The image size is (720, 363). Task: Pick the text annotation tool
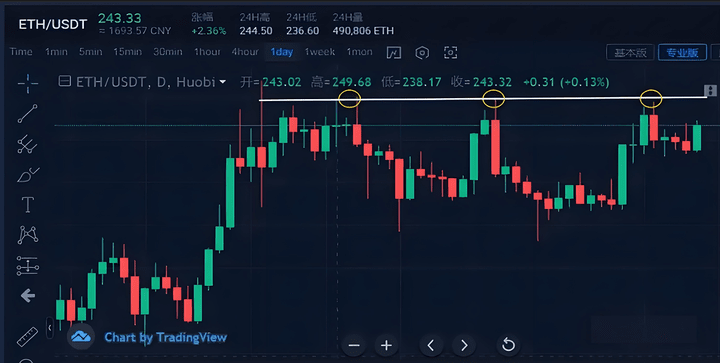point(28,205)
